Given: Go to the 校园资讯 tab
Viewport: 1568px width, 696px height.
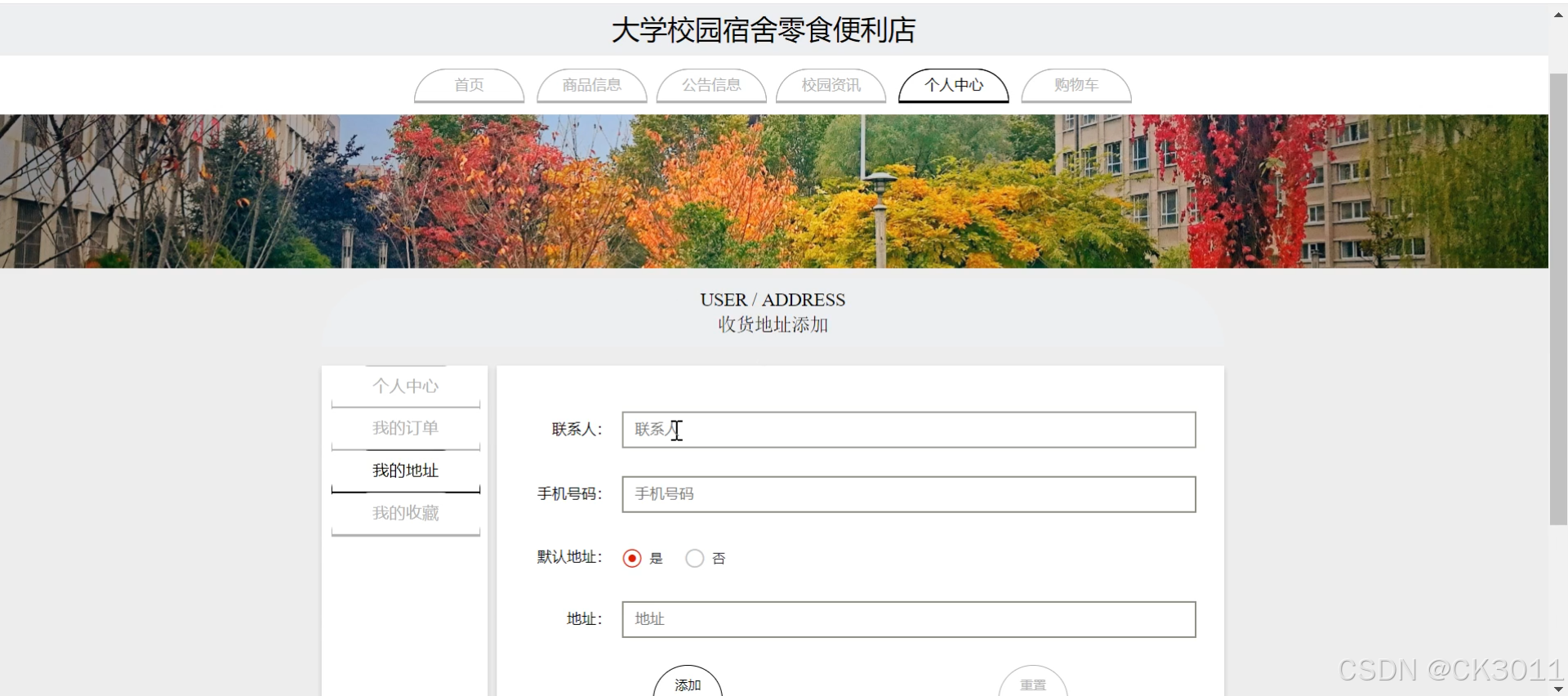Looking at the screenshot, I should 831,85.
